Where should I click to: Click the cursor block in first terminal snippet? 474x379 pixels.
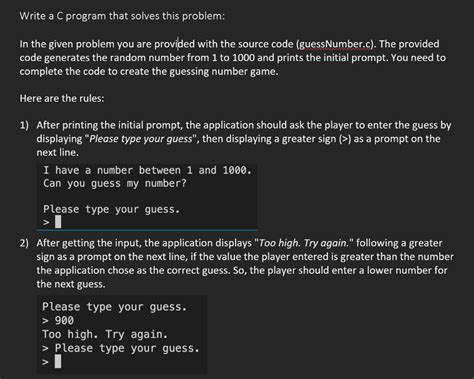58,221
